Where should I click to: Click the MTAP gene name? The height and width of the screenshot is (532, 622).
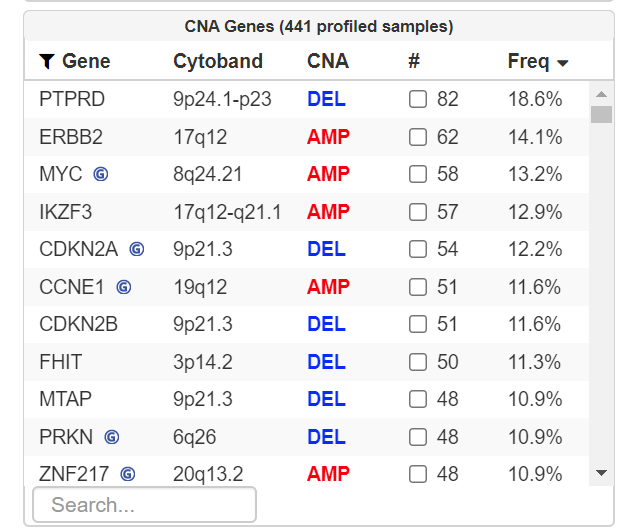(66, 399)
